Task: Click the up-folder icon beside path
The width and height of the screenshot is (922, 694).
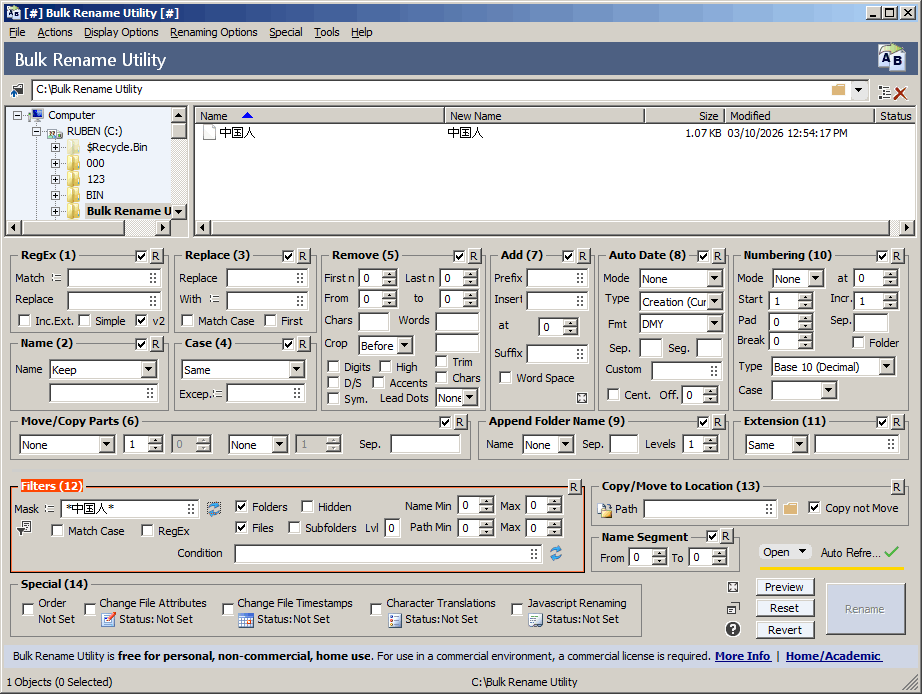Action: point(18,90)
